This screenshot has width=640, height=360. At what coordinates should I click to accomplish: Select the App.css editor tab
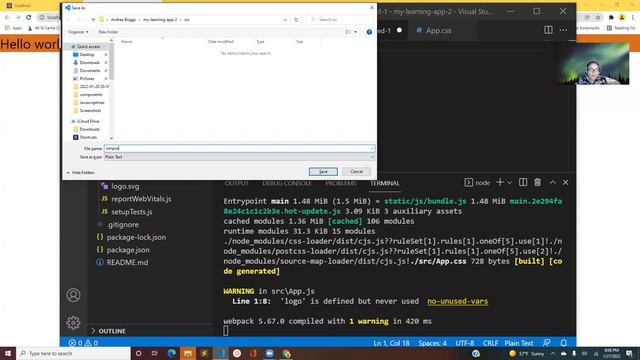(438, 31)
